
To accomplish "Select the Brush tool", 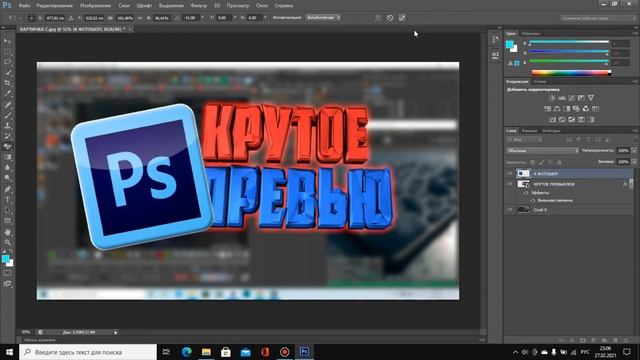I will 7,116.
